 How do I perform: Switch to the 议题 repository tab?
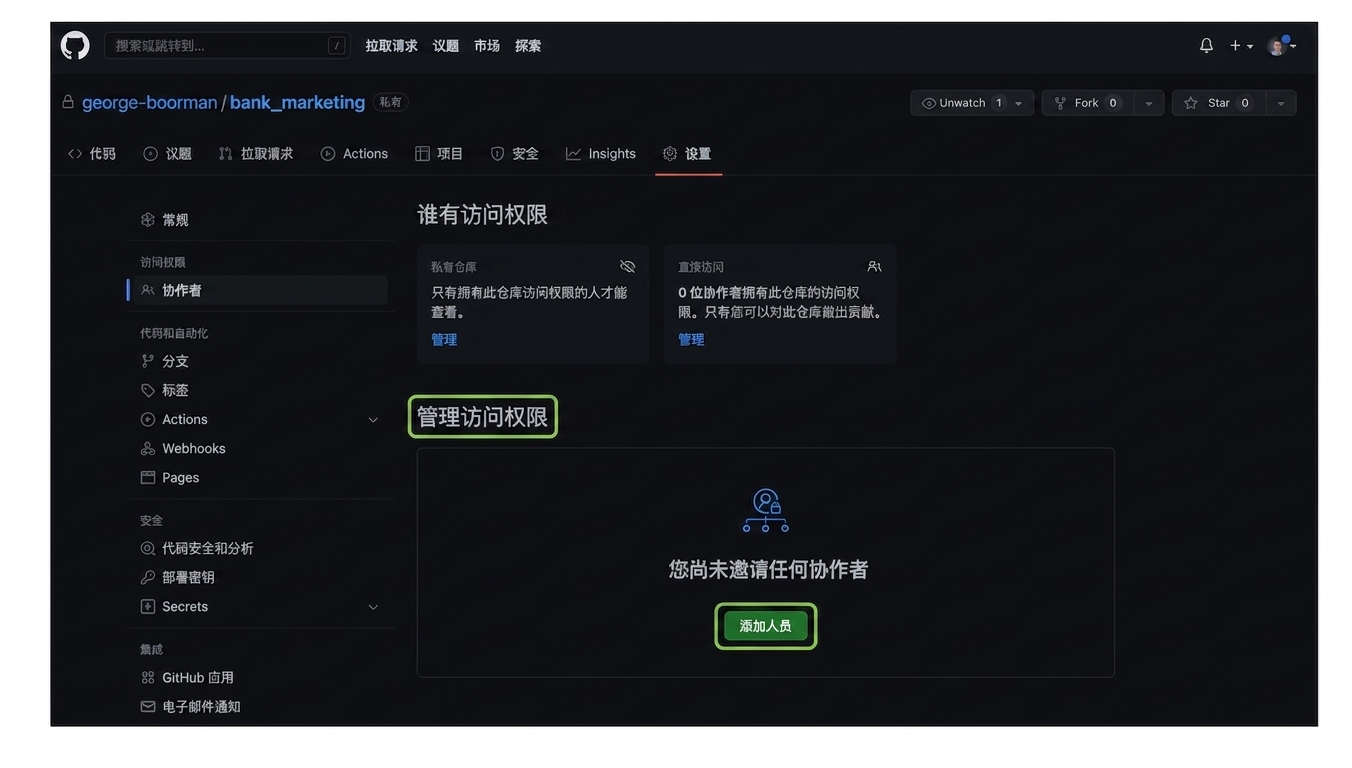coord(167,154)
